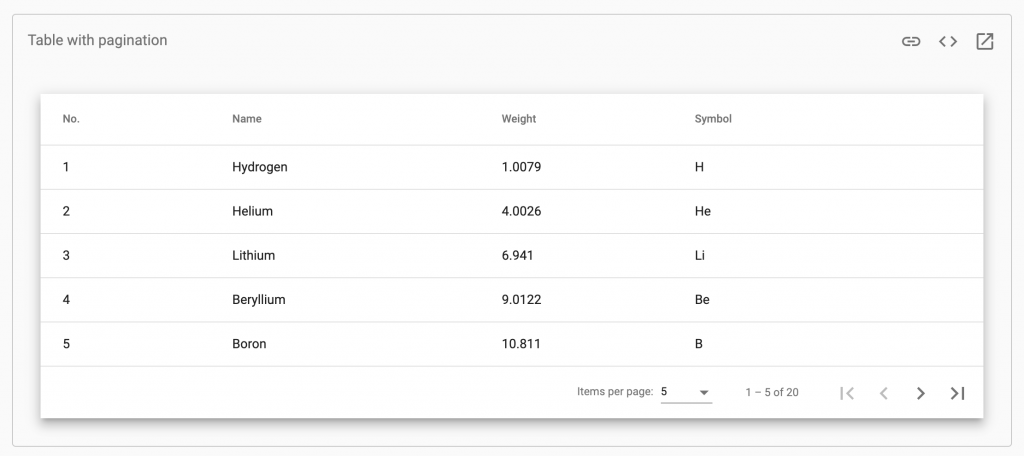Go to first page arrow
Viewport: 1024px width, 456px height.
click(x=847, y=393)
